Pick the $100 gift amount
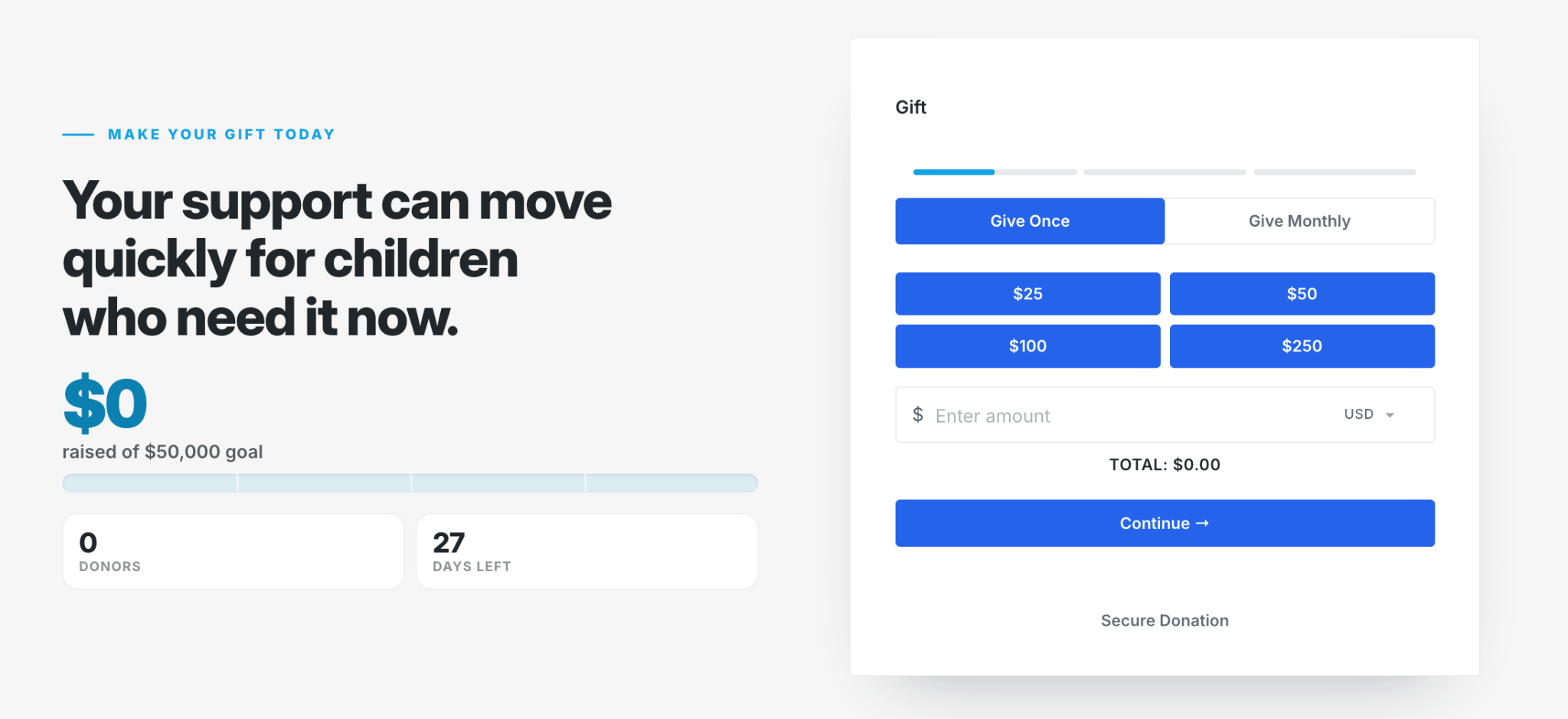Image resolution: width=1568 pixels, height=719 pixels. click(x=1027, y=346)
